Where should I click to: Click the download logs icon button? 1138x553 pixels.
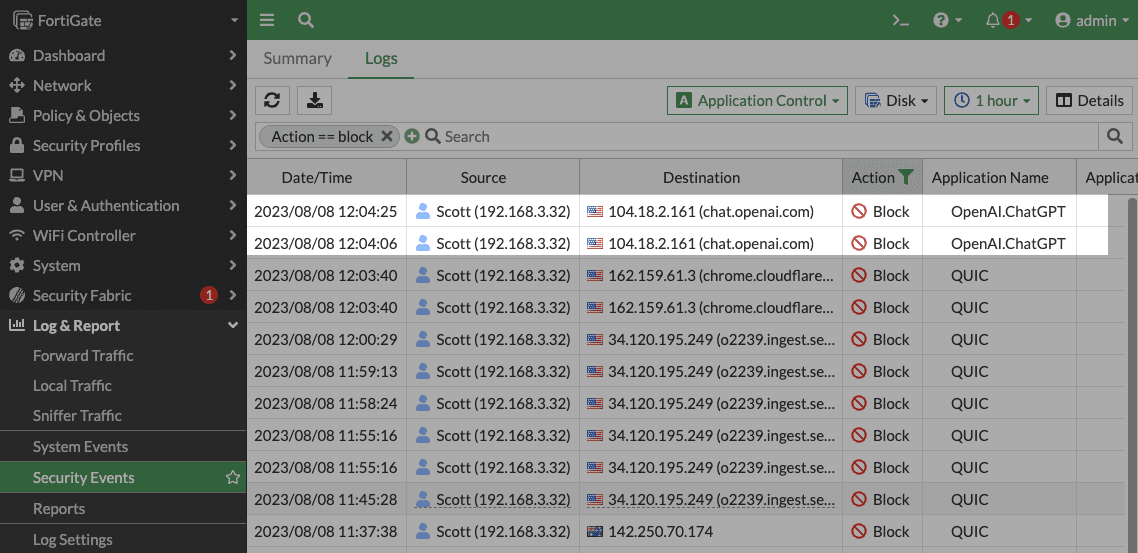pos(314,100)
